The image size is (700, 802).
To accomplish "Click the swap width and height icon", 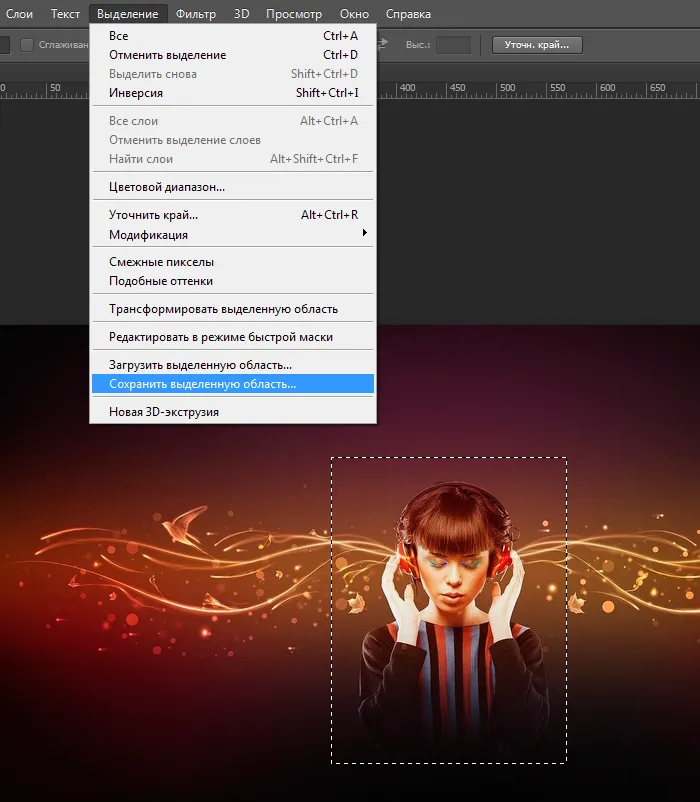I will (x=383, y=45).
